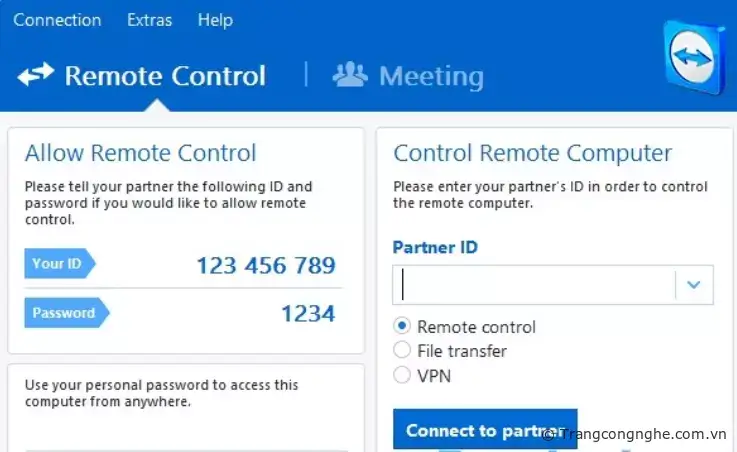Open the Extras menu

150,20
